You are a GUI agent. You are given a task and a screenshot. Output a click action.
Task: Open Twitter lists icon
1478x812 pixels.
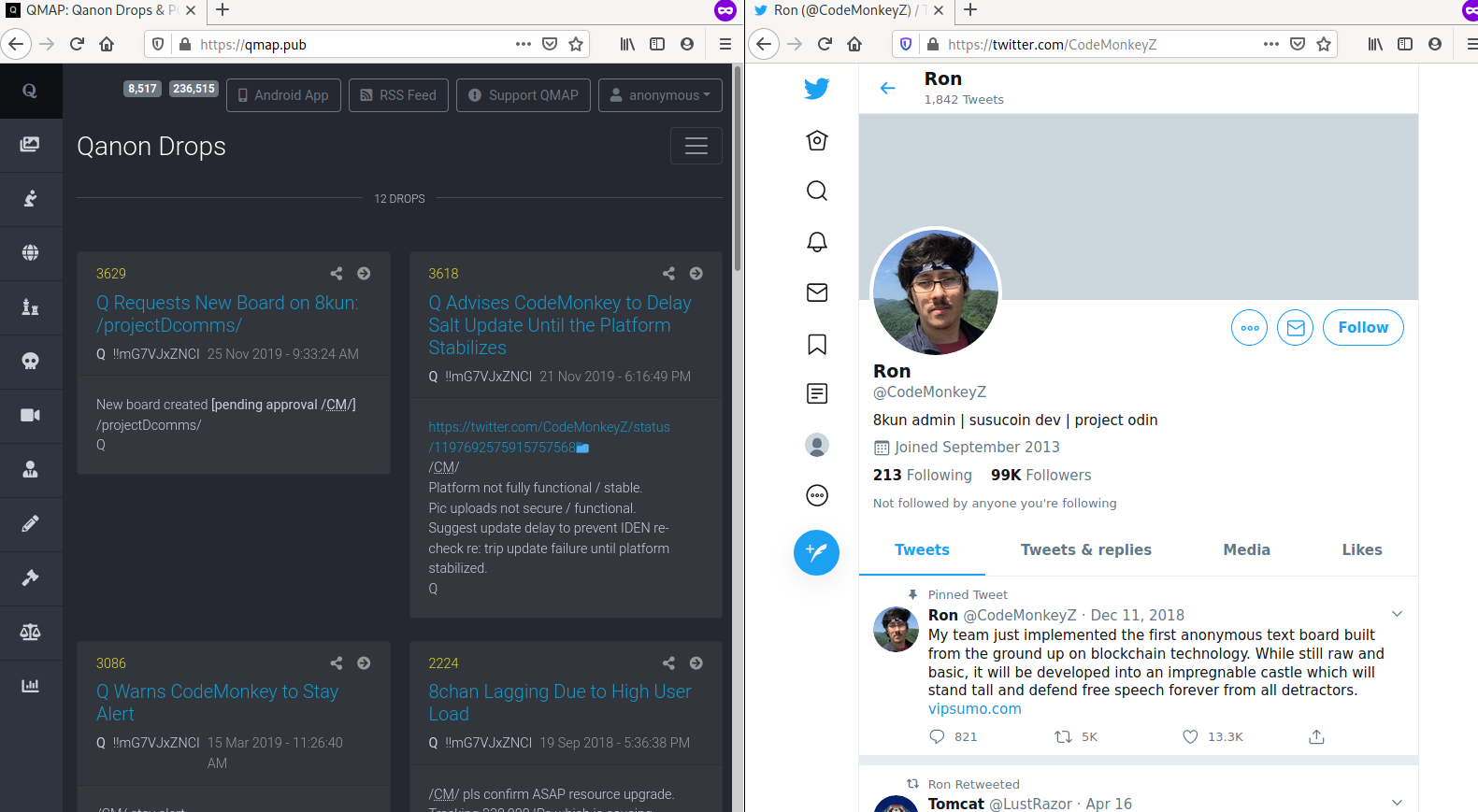817,393
